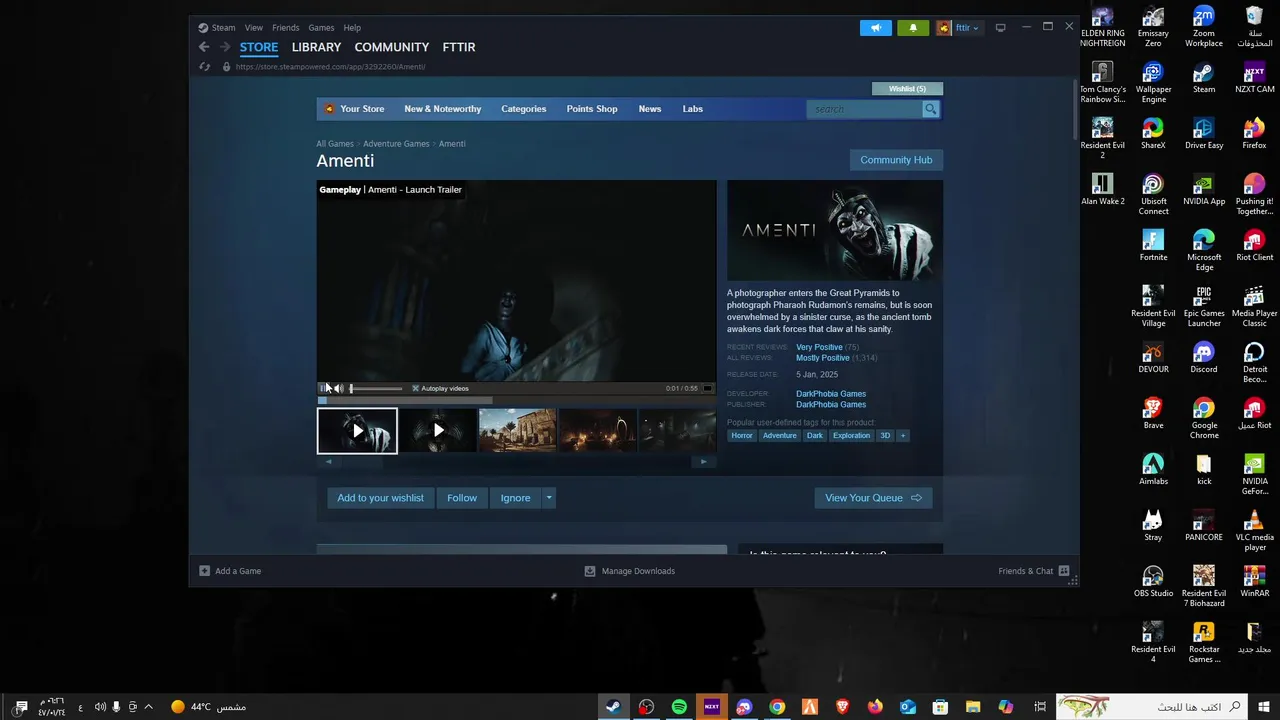Click the store search magnifier icon

[930, 109]
